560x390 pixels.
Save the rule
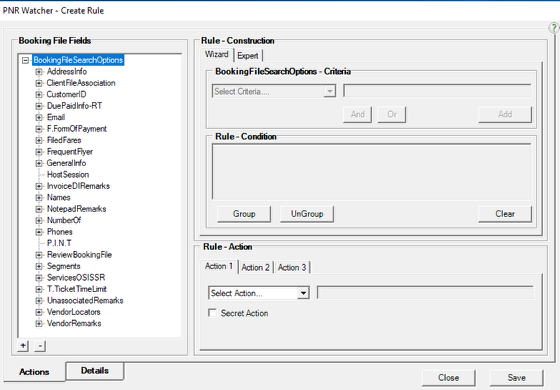(516, 378)
